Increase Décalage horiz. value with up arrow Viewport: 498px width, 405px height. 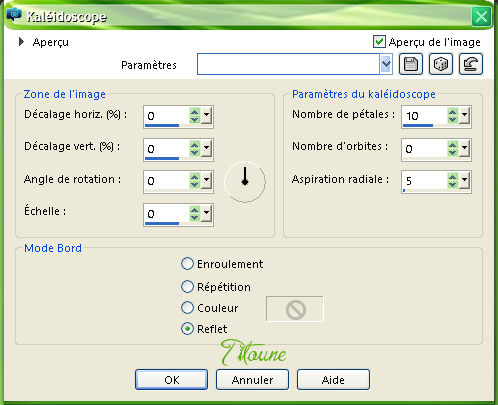(194, 112)
